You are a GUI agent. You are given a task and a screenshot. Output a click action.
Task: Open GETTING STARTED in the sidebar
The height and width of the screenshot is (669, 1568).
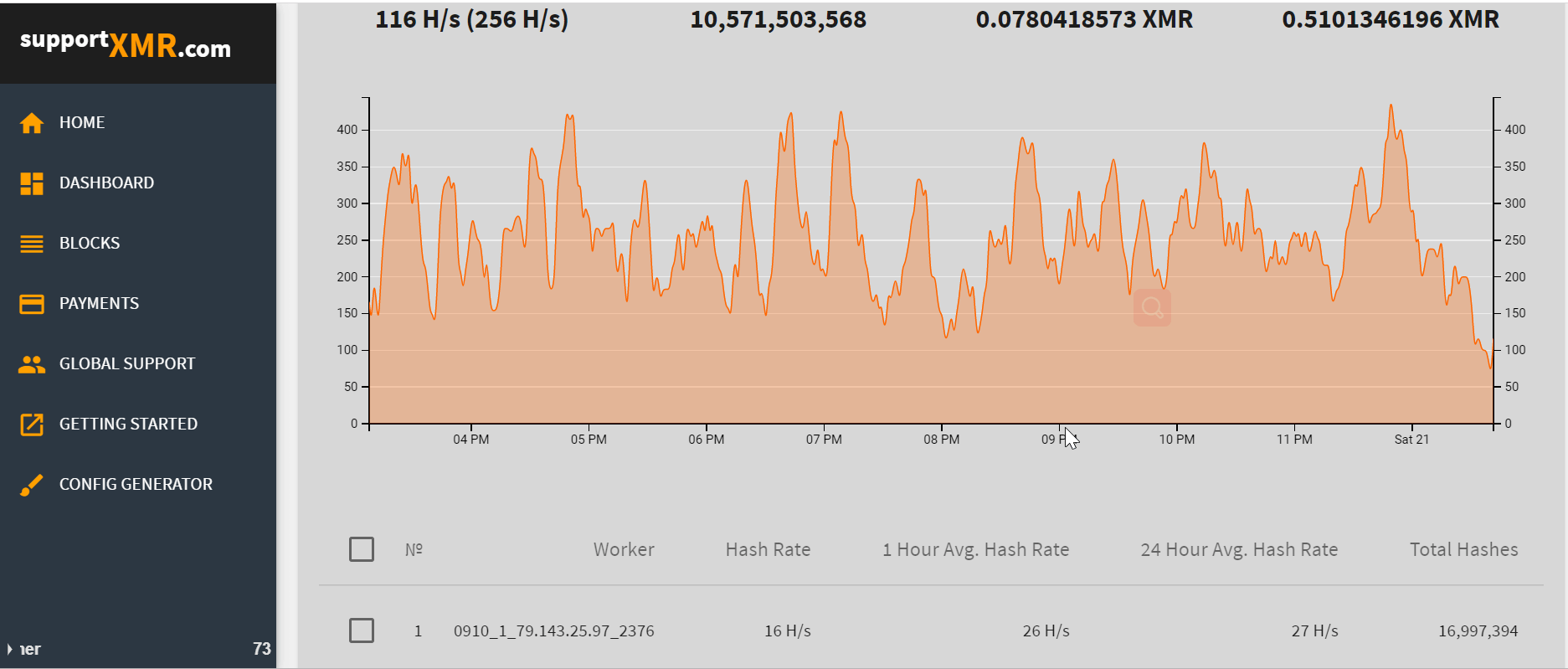pyautogui.click(x=128, y=424)
